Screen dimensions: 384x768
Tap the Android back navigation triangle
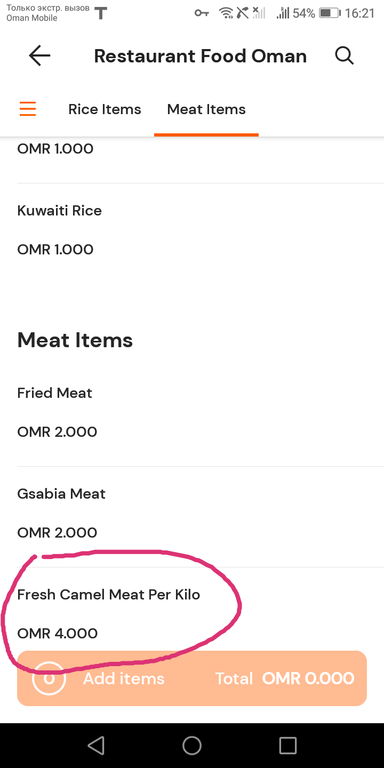click(96, 745)
